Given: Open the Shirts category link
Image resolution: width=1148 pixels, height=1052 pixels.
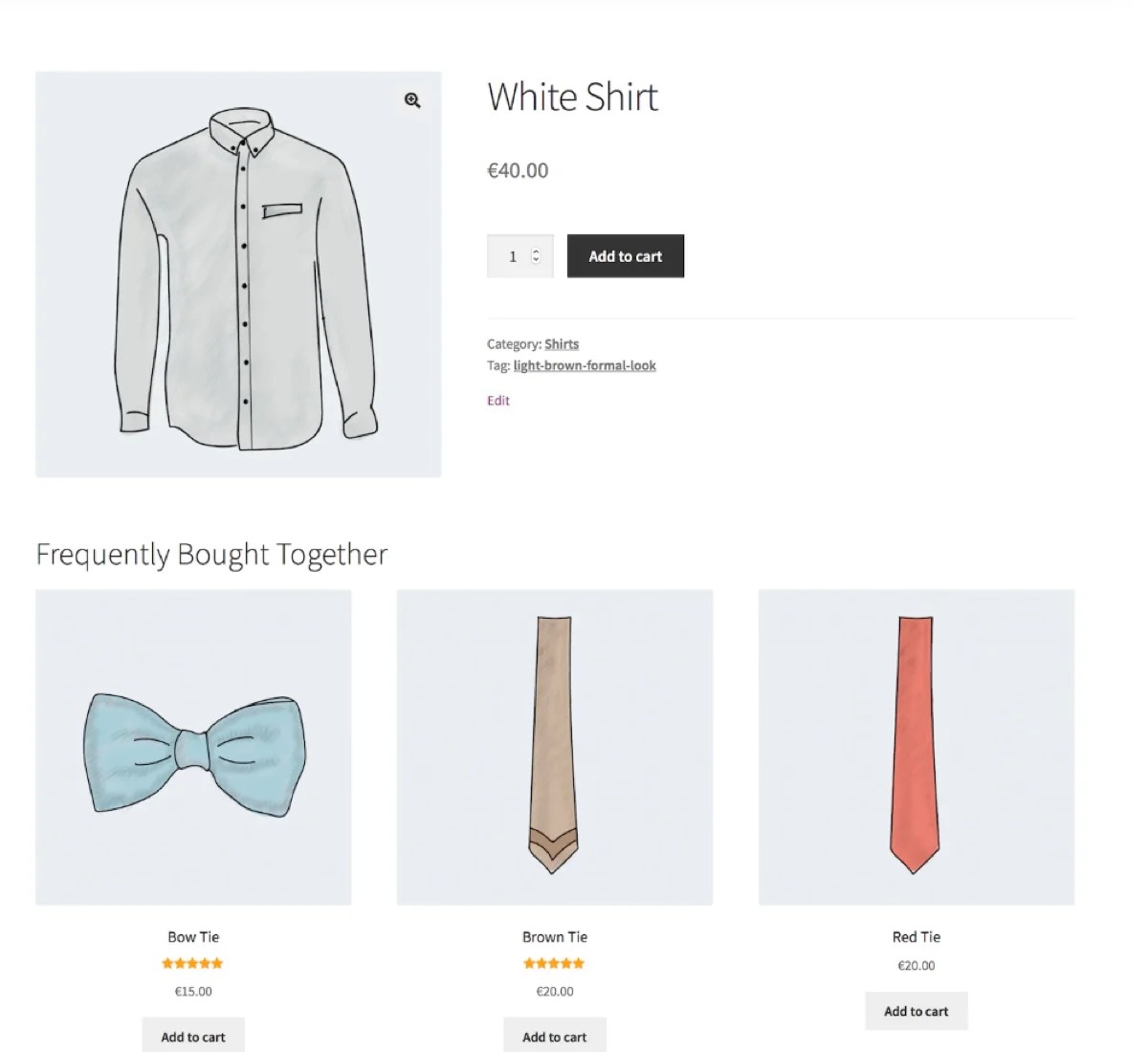Looking at the screenshot, I should tap(561, 343).
